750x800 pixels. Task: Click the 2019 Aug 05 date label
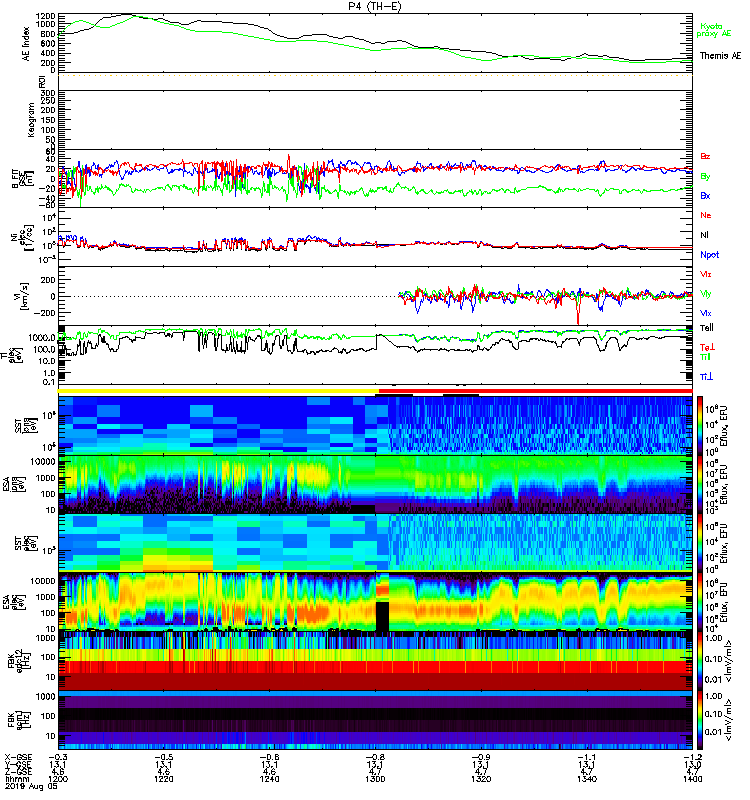(32, 786)
